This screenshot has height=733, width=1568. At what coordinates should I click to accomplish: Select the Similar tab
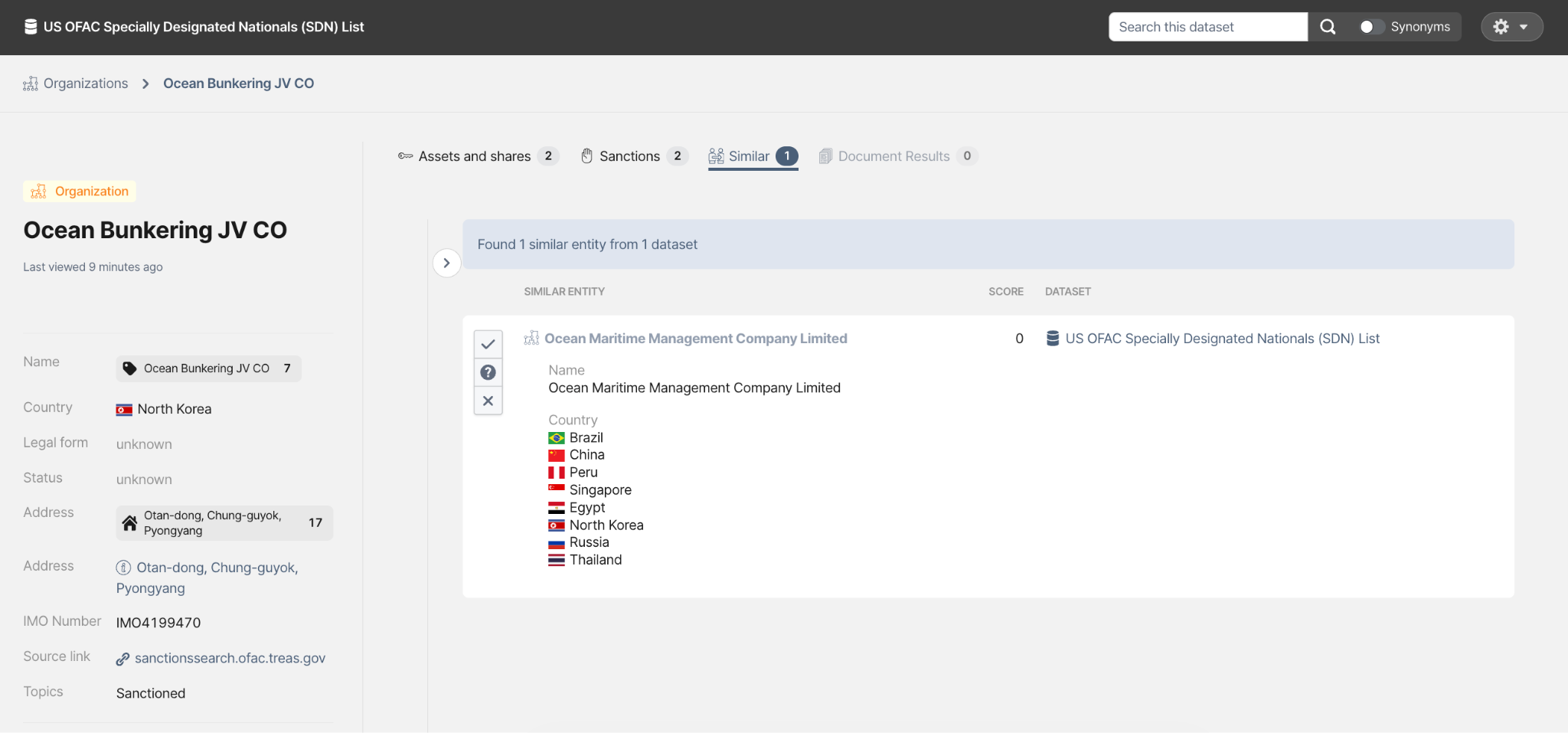point(753,156)
